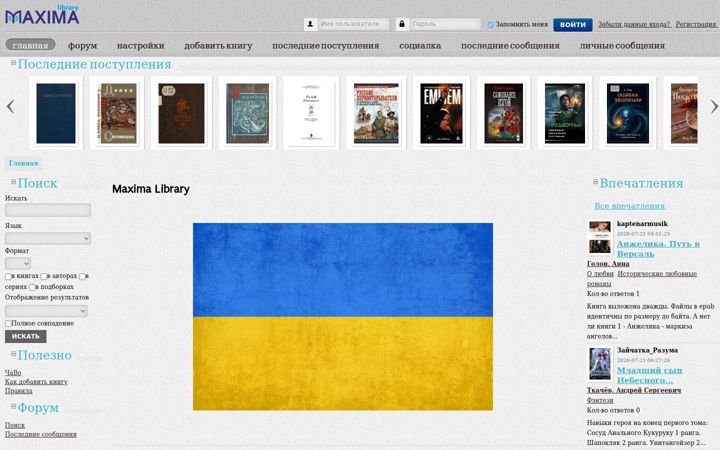Image resolution: width=720 pixels, height=450 pixels.
Task: Open the 'Отображение результатов' dropdown
Action: pos(46,311)
